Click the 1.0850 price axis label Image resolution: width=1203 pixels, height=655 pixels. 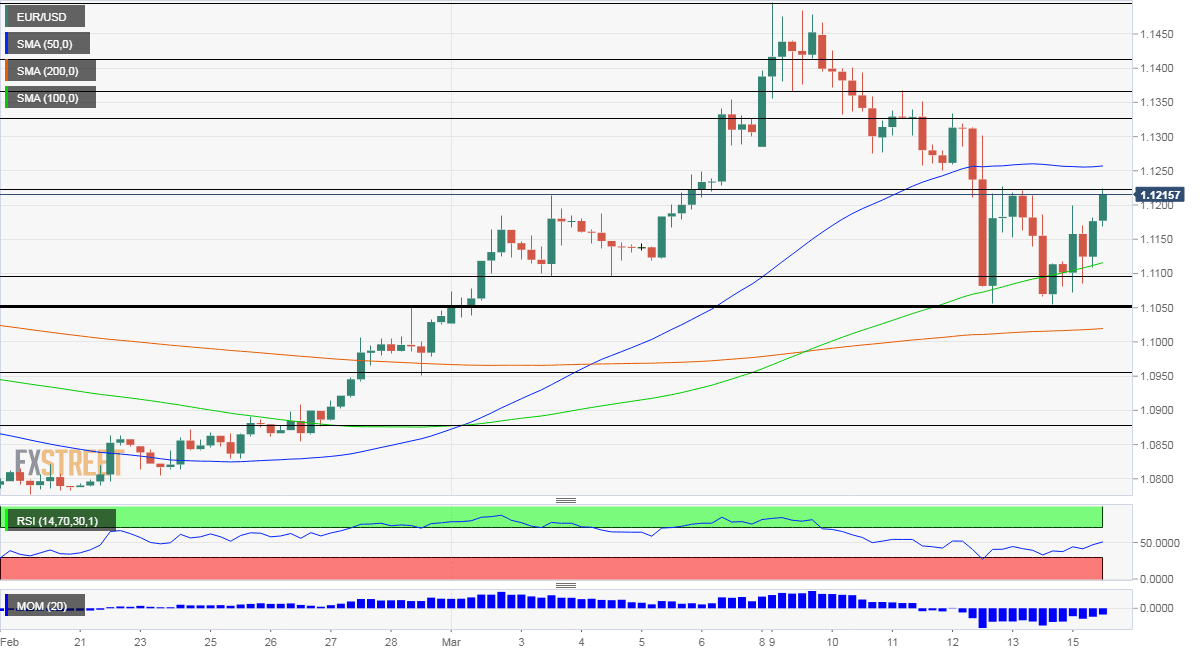click(1156, 445)
